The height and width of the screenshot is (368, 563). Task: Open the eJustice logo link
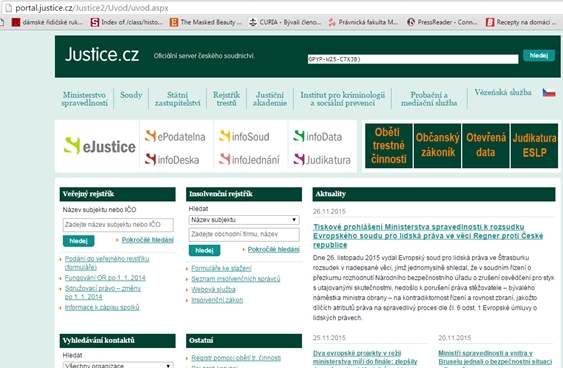click(99, 146)
